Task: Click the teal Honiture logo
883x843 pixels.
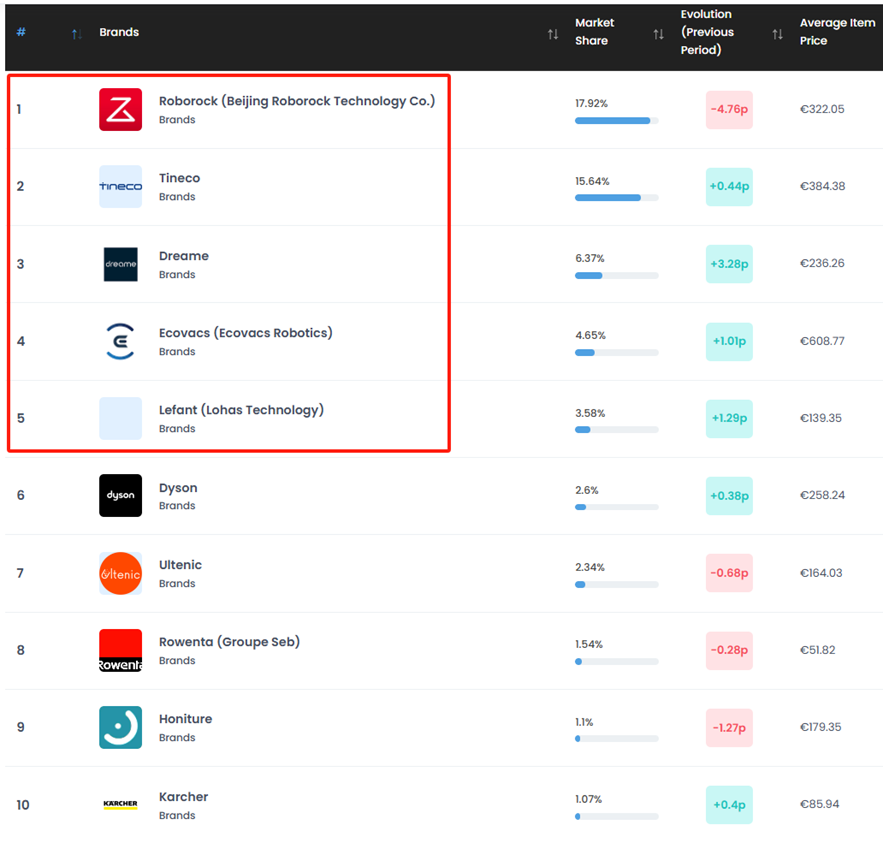Action: click(x=120, y=728)
